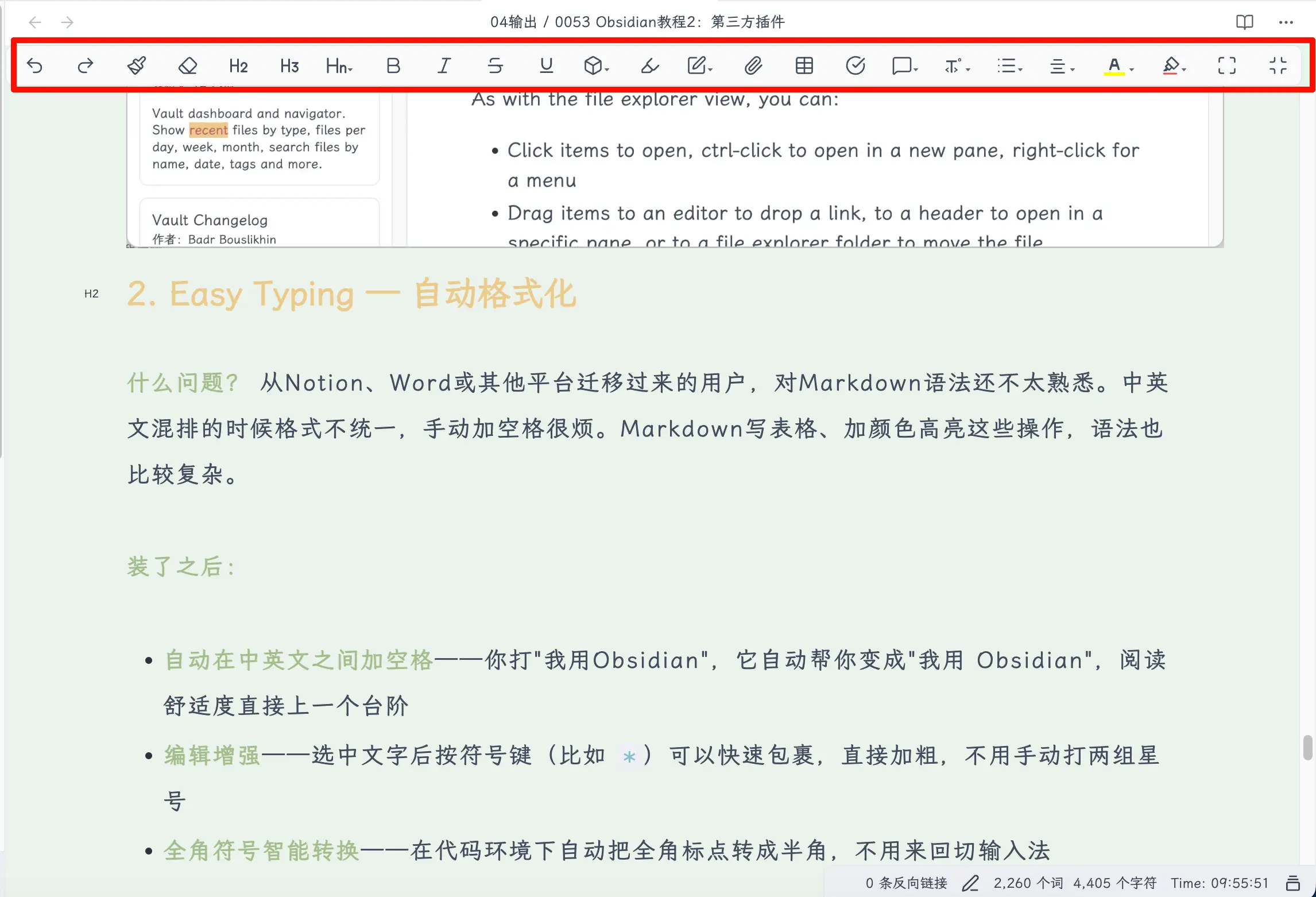Click the circled checkmark task icon
Screen dimensions: 1316x897
[855, 66]
